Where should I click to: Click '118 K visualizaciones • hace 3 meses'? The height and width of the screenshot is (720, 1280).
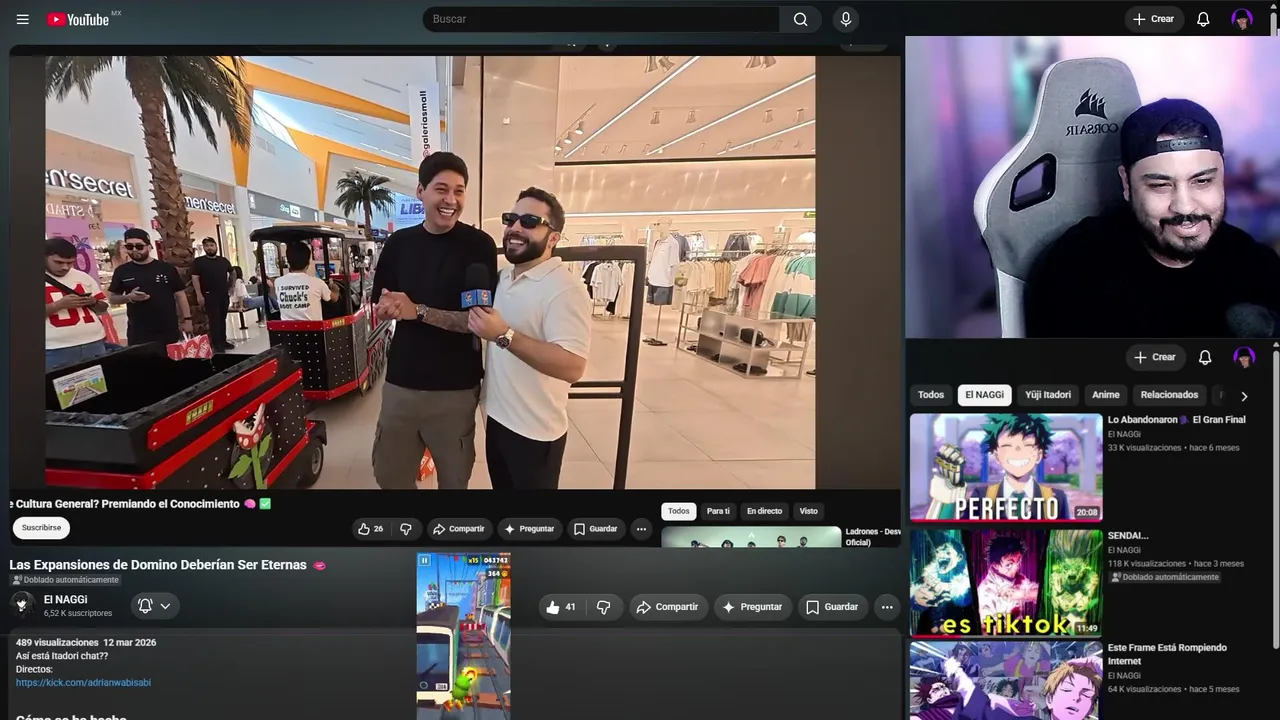click(x=1176, y=564)
